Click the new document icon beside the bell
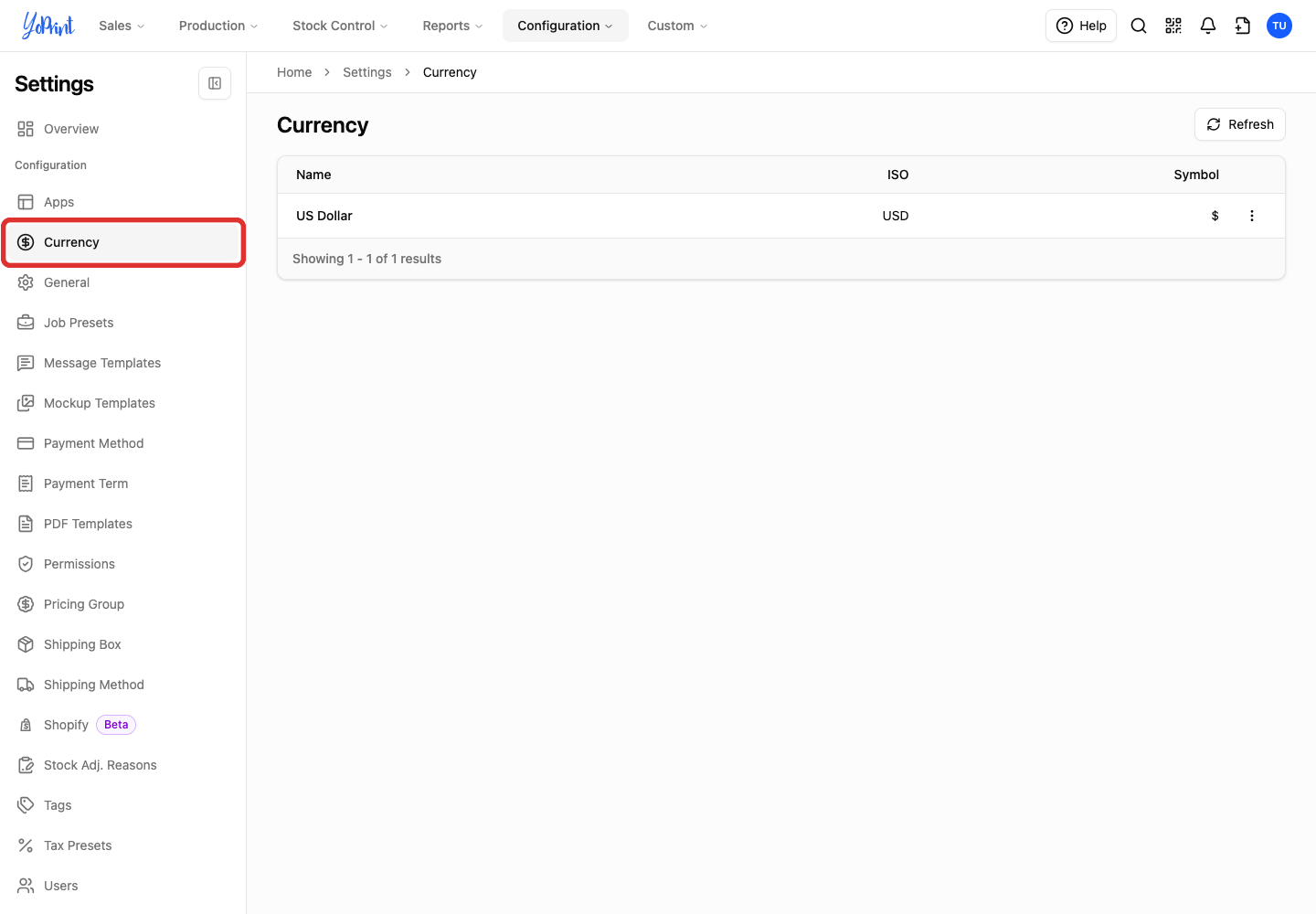This screenshot has height=914, width=1316. click(1243, 26)
